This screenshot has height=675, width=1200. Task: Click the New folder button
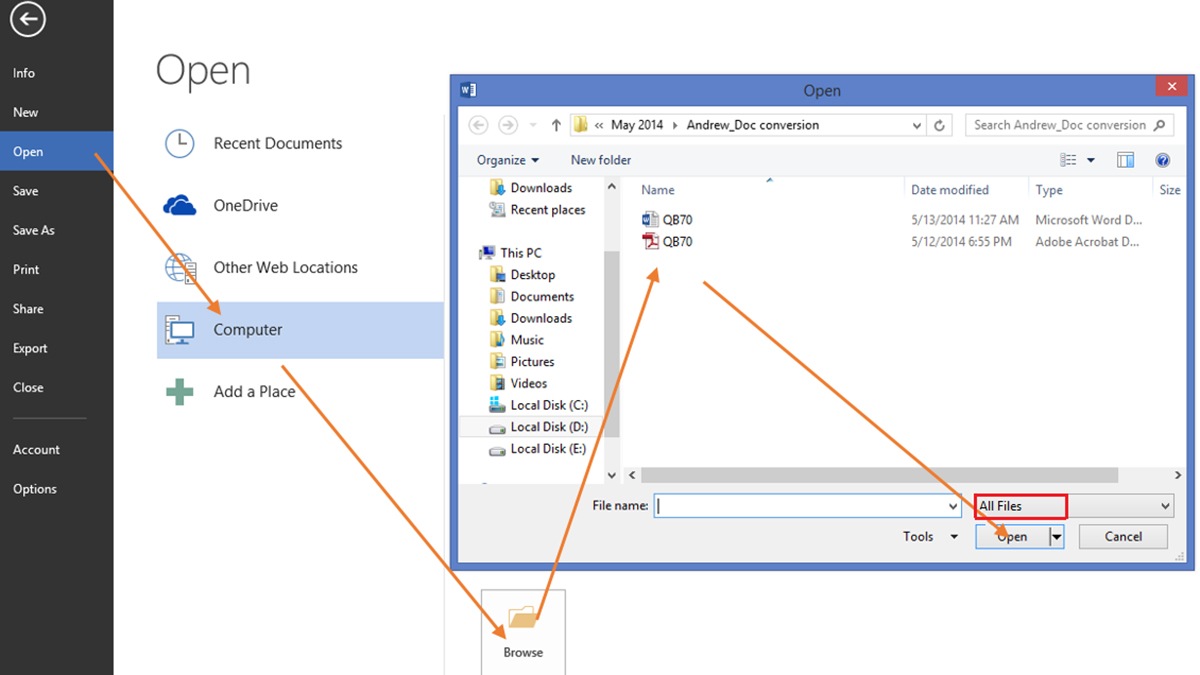pyautogui.click(x=600, y=159)
